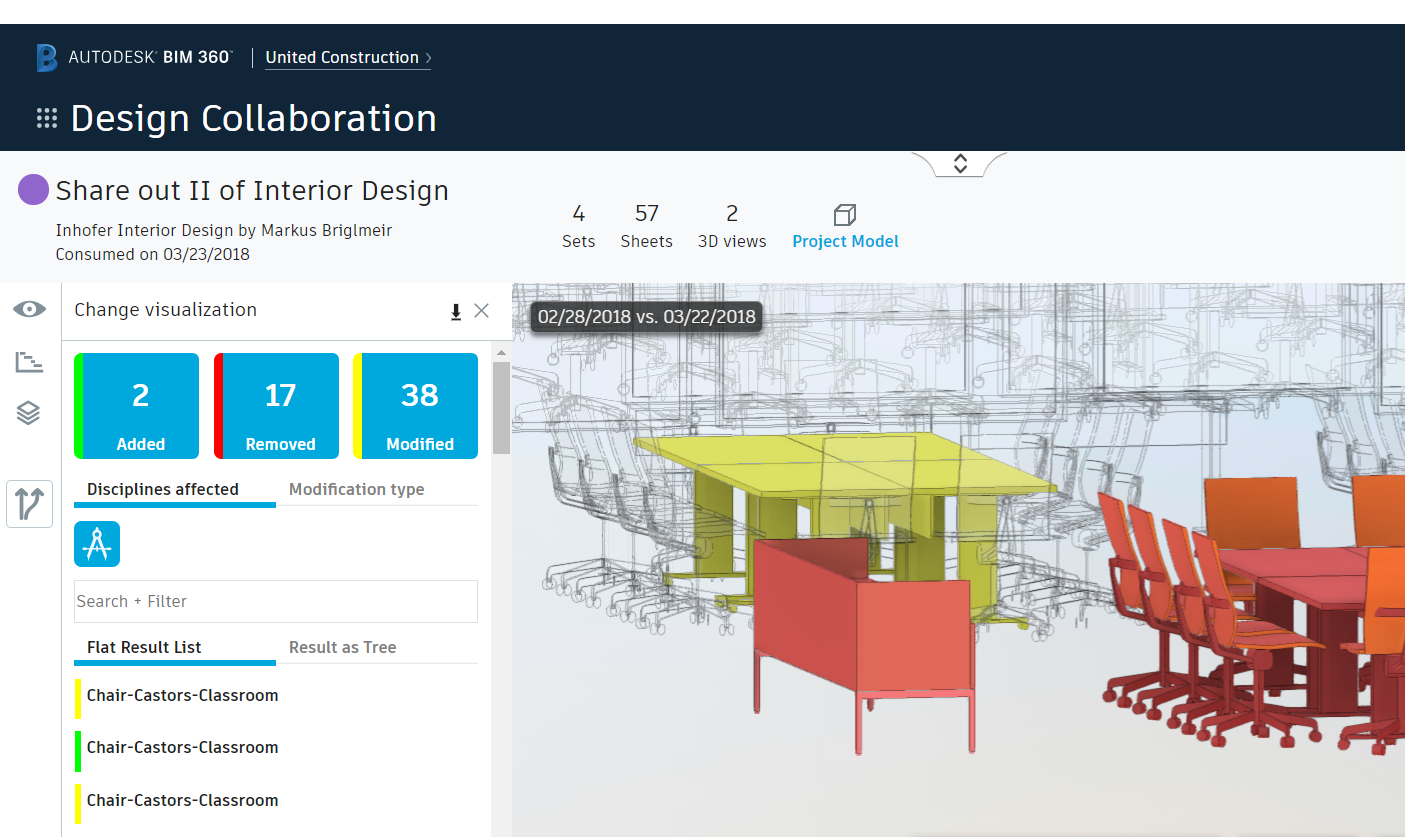Close the Change visualization panel
The height and width of the screenshot is (837, 1405).
pyautogui.click(x=481, y=311)
